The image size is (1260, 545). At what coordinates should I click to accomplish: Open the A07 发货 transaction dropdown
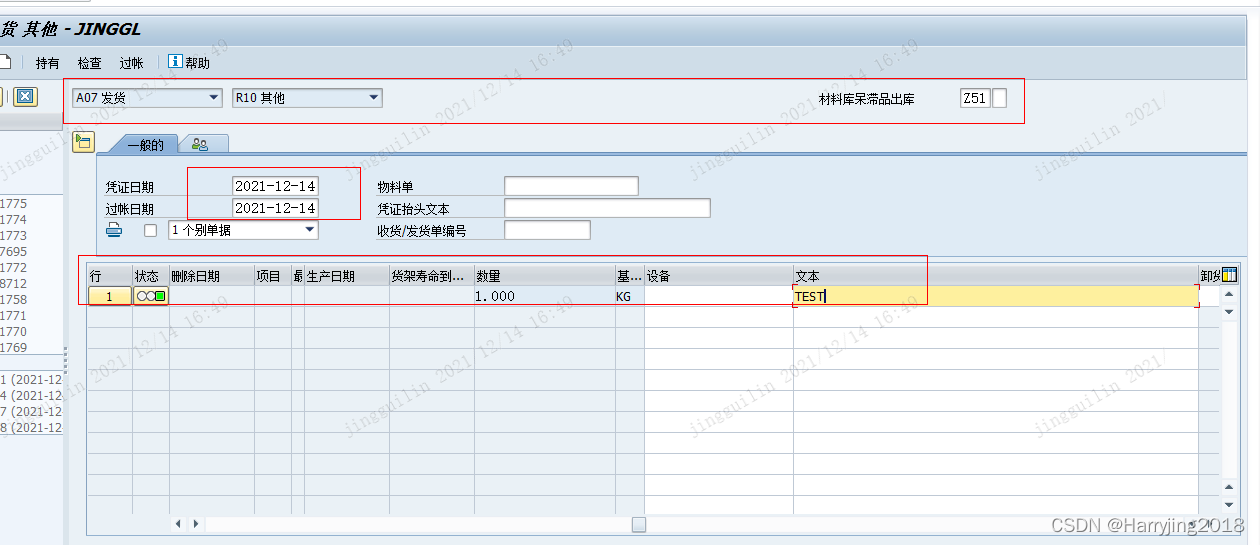(x=147, y=98)
